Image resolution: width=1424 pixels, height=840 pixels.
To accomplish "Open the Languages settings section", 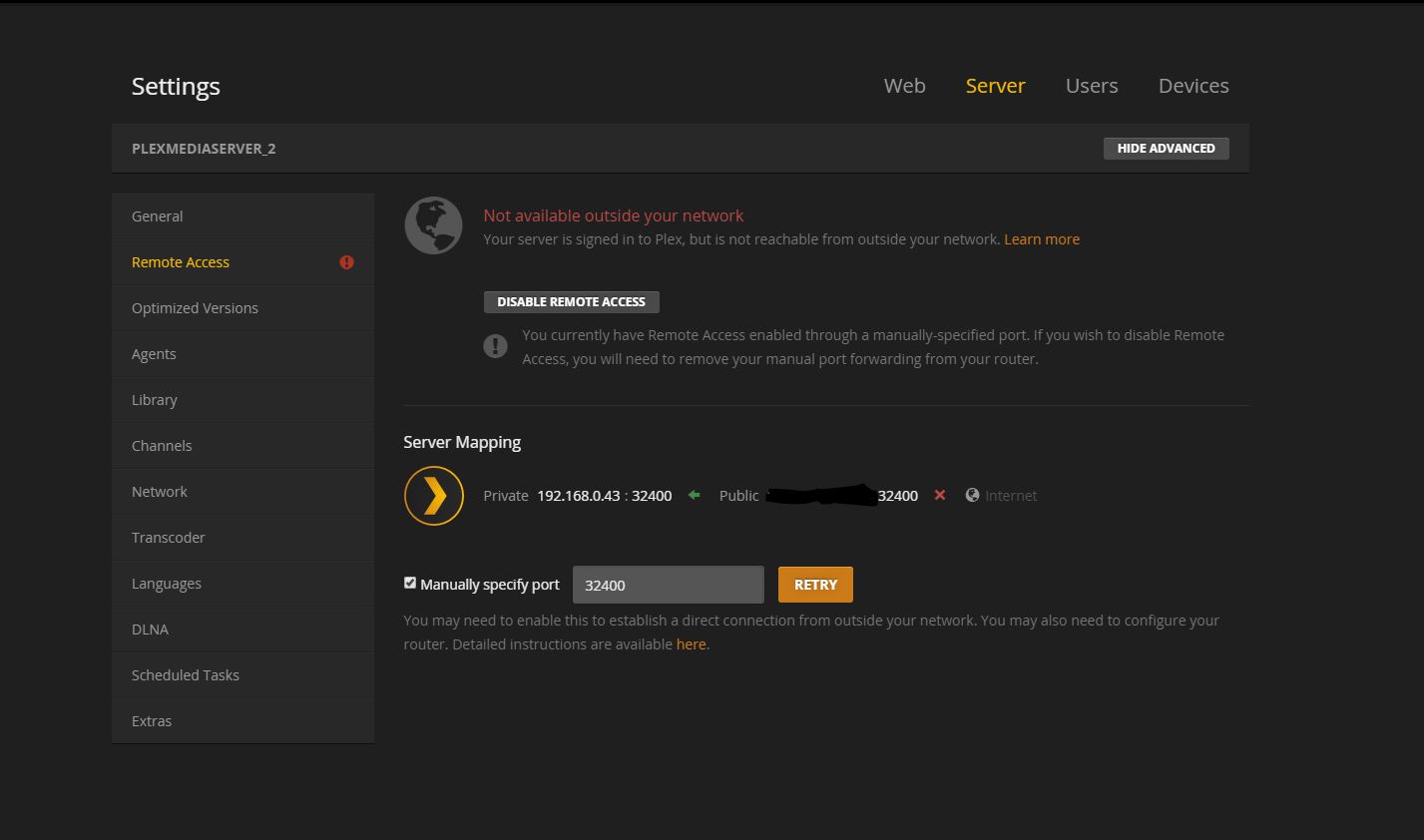I will (242, 584).
